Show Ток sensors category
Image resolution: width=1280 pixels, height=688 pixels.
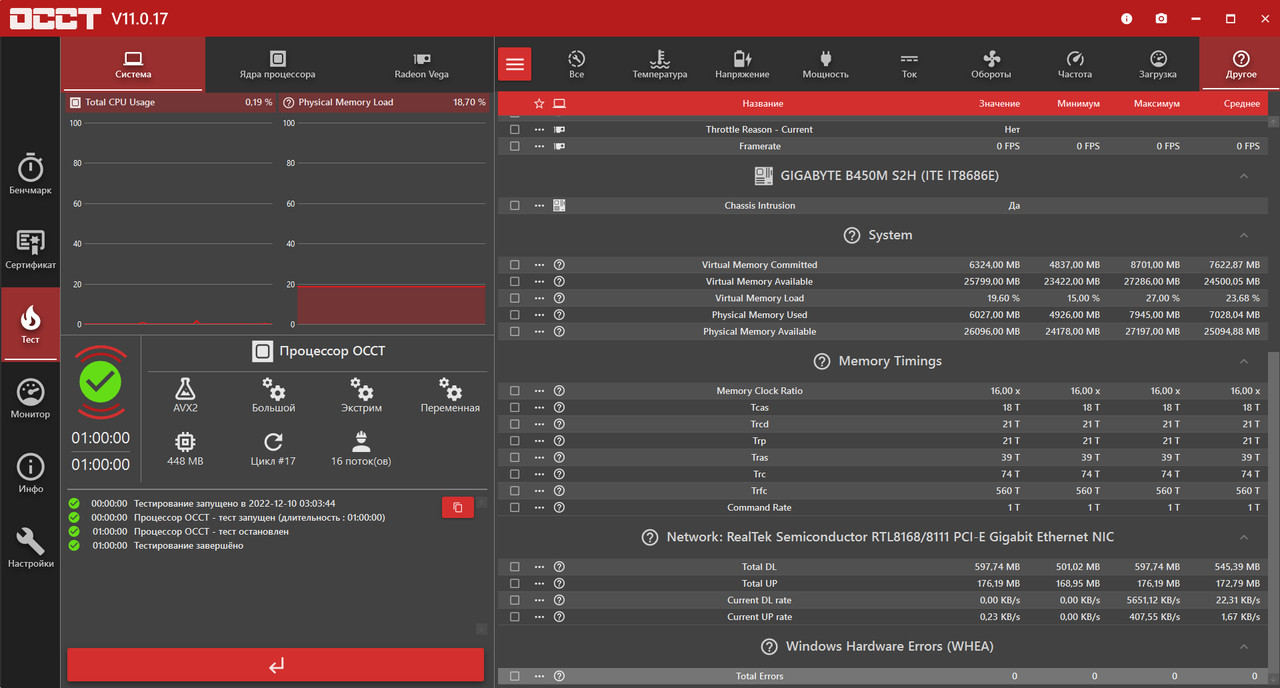908,65
